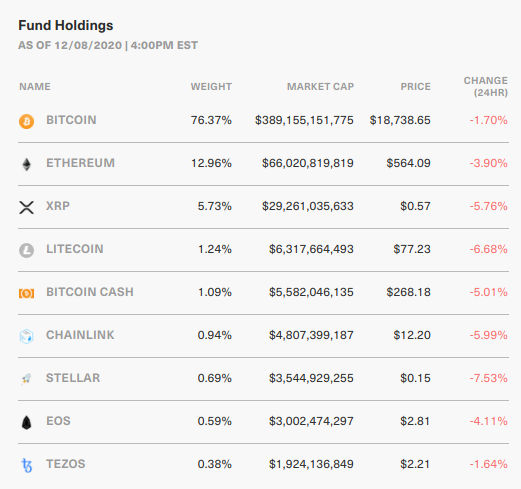The height and width of the screenshot is (489, 521).
Task: Click the $6,317,664,493 market cap
Action: click(x=311, y=249)
